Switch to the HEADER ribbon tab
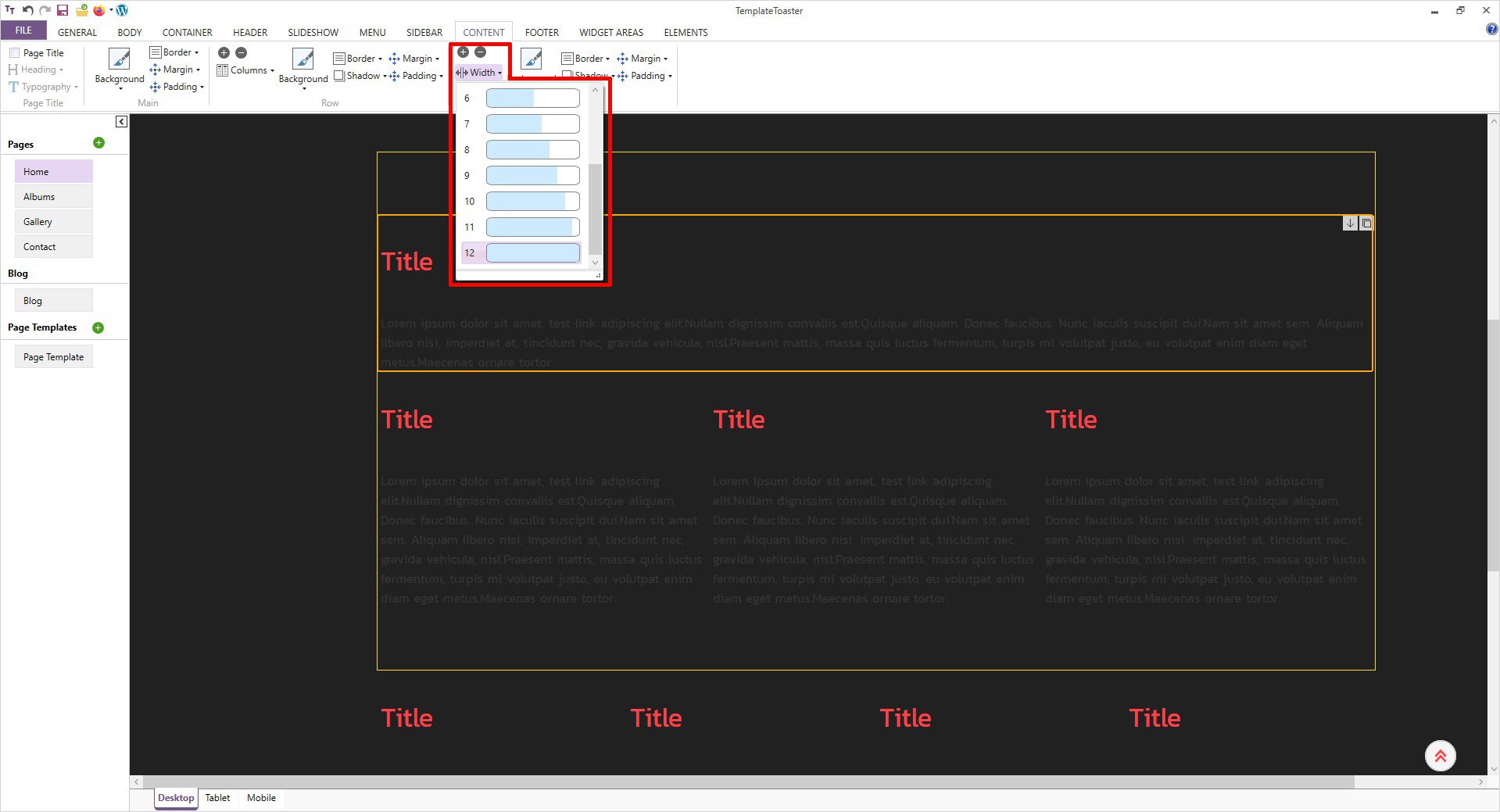This screenshot has width=1500, height=812. point(250,32)
